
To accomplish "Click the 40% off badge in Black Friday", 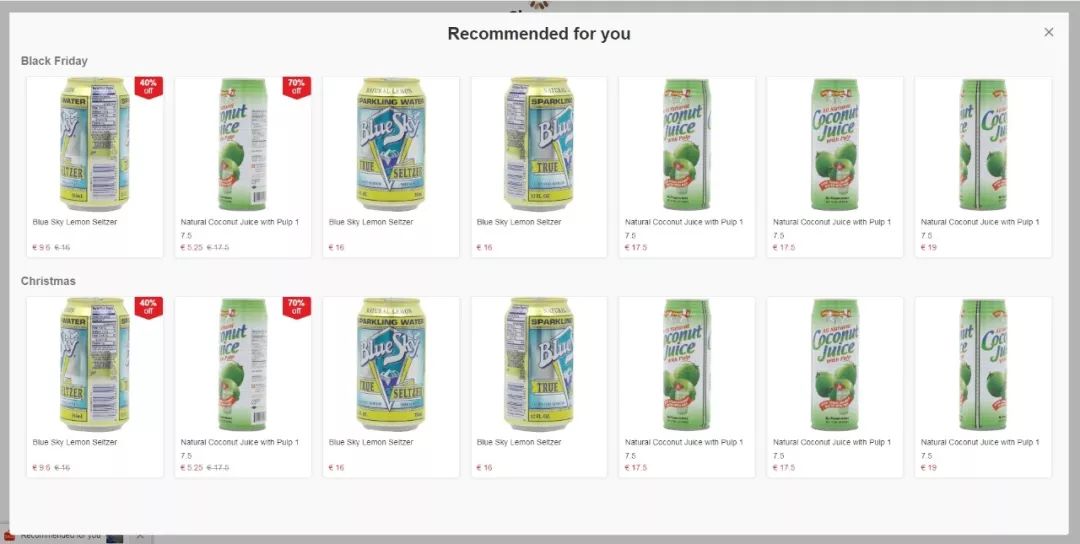I will (x=148, y=87).
